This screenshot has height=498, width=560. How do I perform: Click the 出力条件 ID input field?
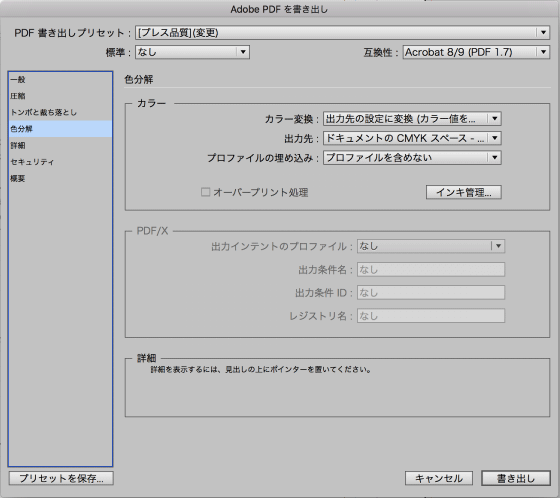431,293
